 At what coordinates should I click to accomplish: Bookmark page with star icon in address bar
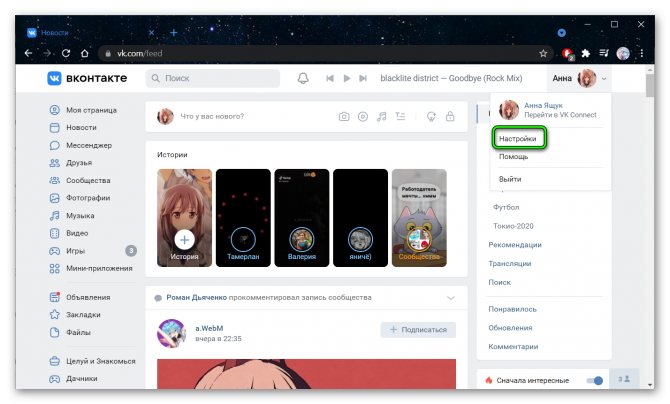[x=543, y=53]
